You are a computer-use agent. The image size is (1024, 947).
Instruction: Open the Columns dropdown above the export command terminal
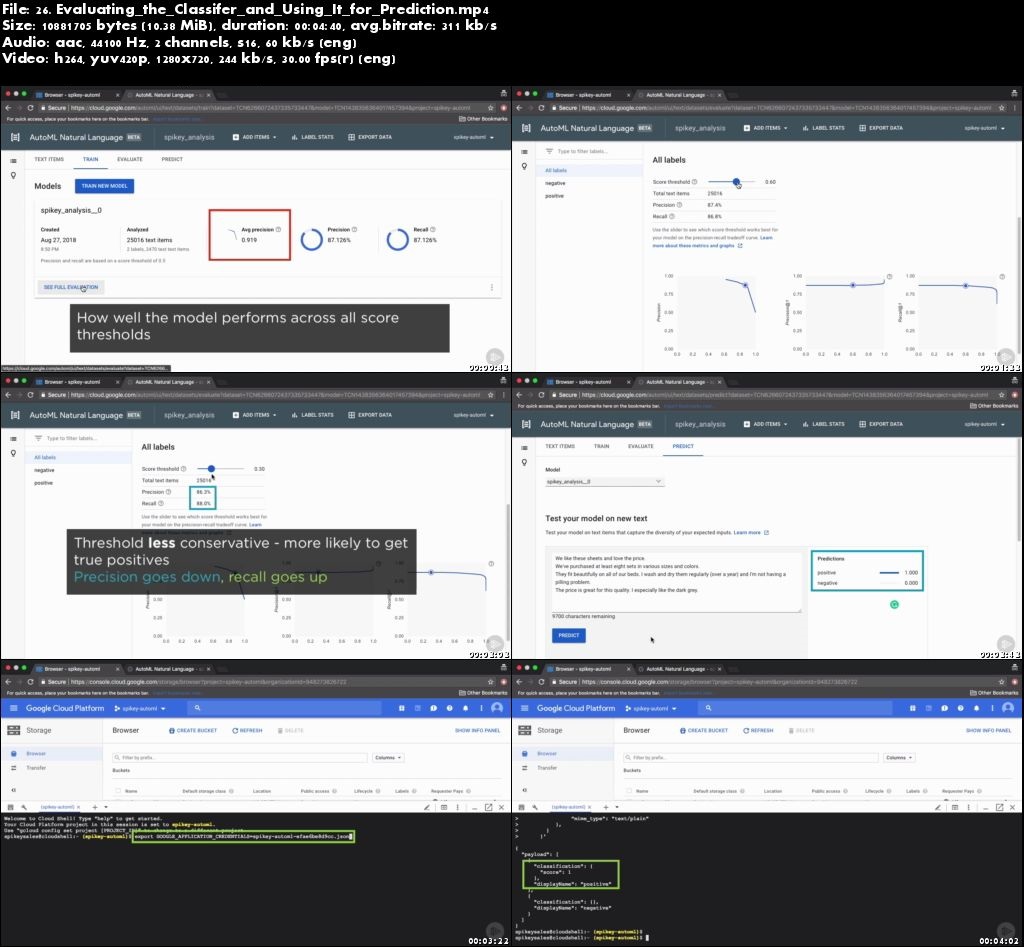click(x=388, y=758)
